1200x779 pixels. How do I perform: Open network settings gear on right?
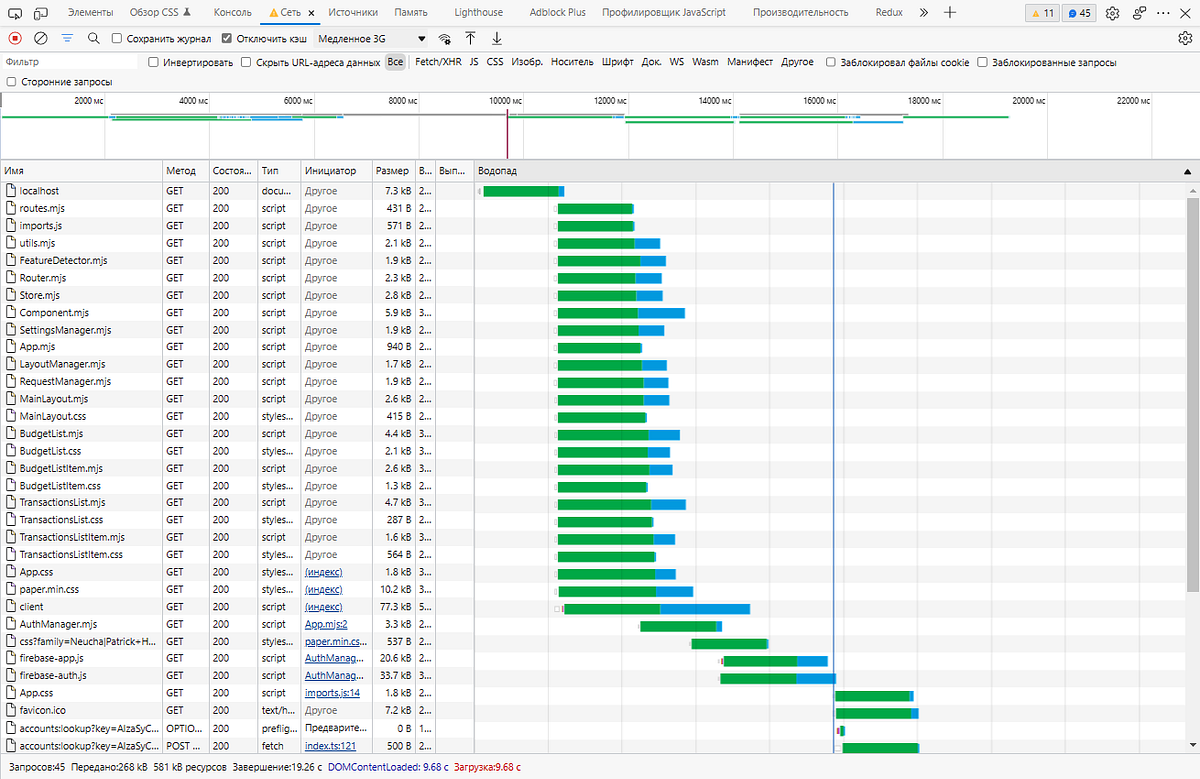1185,38
